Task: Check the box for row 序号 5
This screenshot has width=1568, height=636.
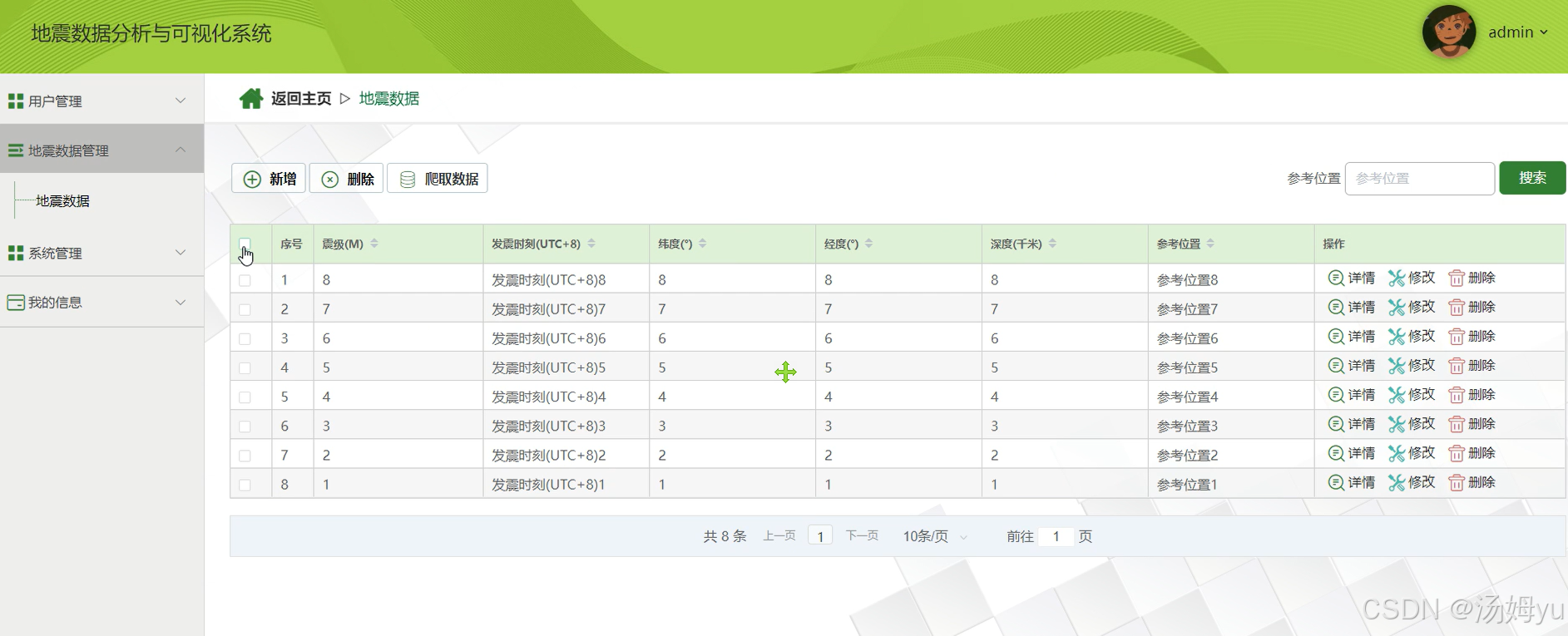Action: pyautogui.click(x=245, y=397)
